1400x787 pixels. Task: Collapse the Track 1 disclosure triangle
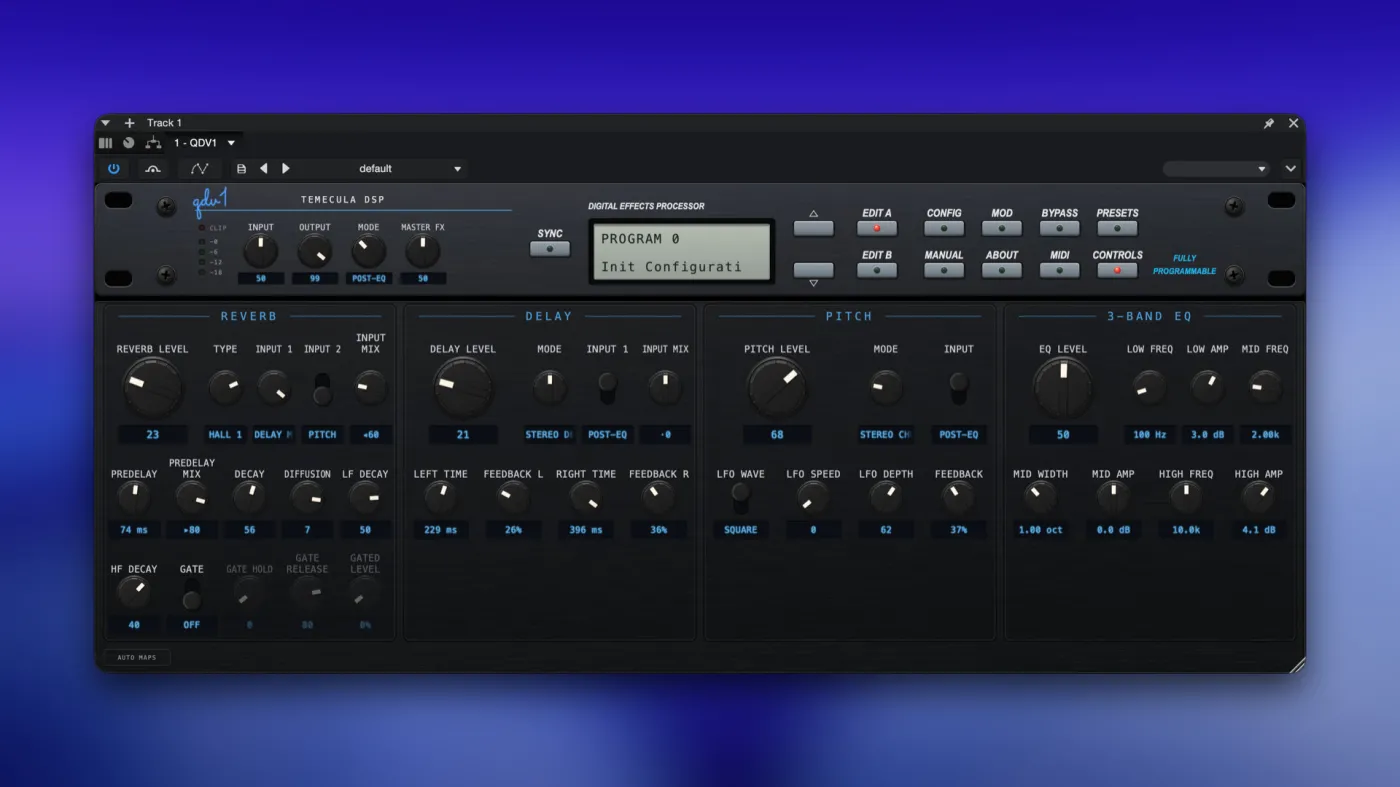tap(106, 123)
